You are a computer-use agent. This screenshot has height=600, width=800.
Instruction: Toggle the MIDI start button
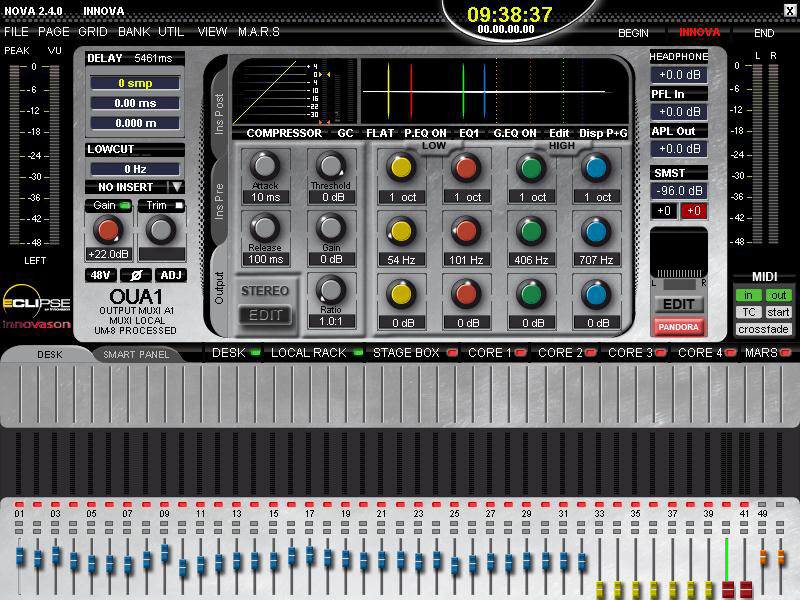(x=779, y=312)
